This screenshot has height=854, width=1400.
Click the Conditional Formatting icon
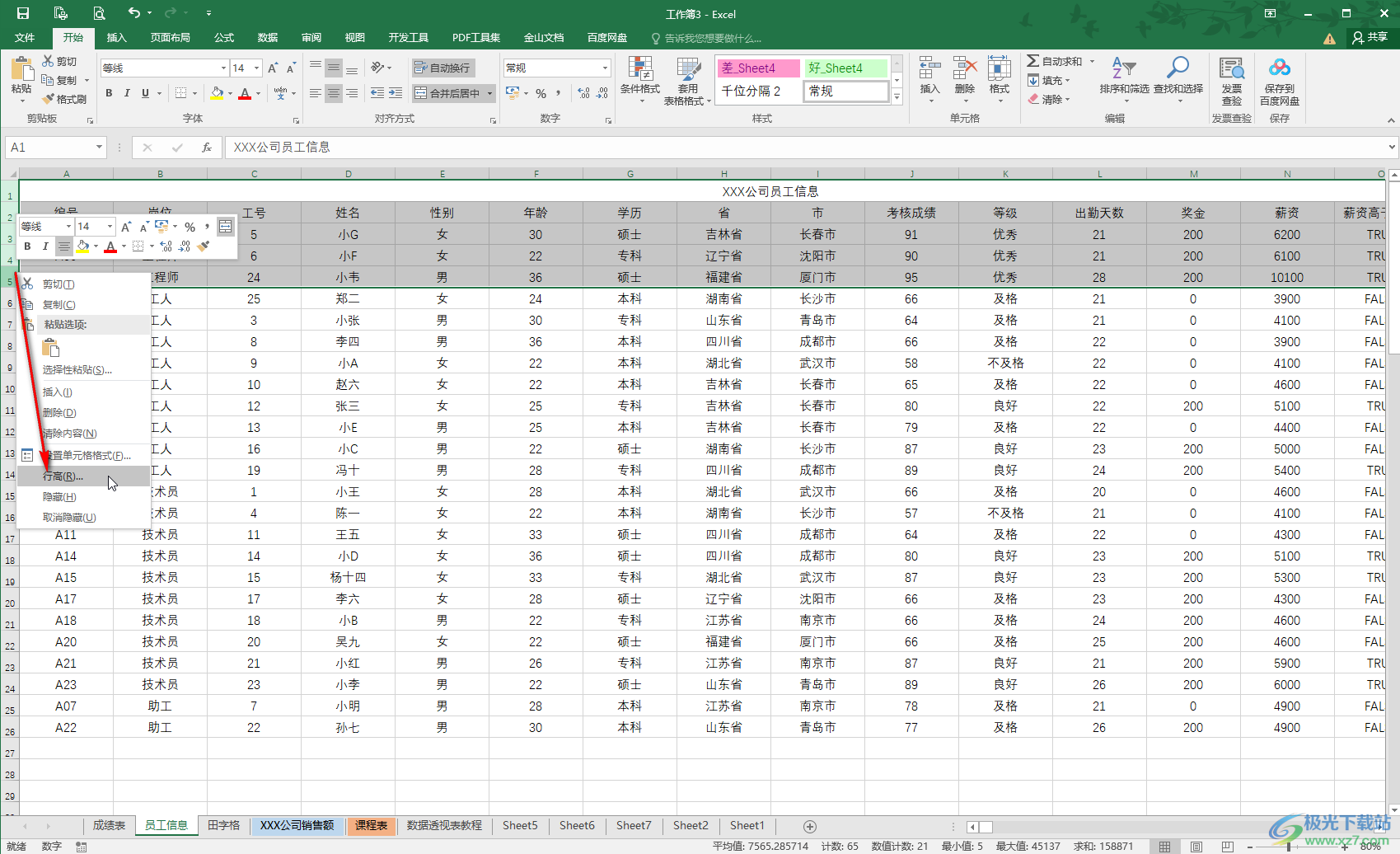640,69
